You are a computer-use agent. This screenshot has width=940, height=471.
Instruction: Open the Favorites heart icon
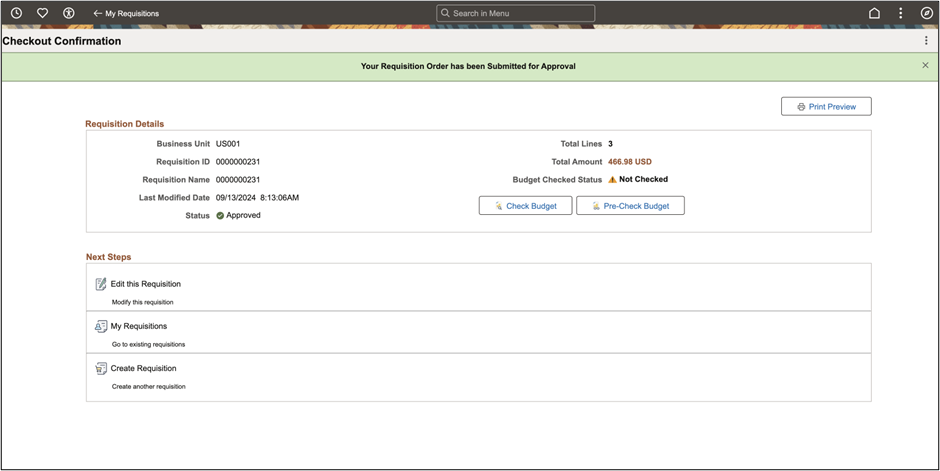tap(42, 13)
